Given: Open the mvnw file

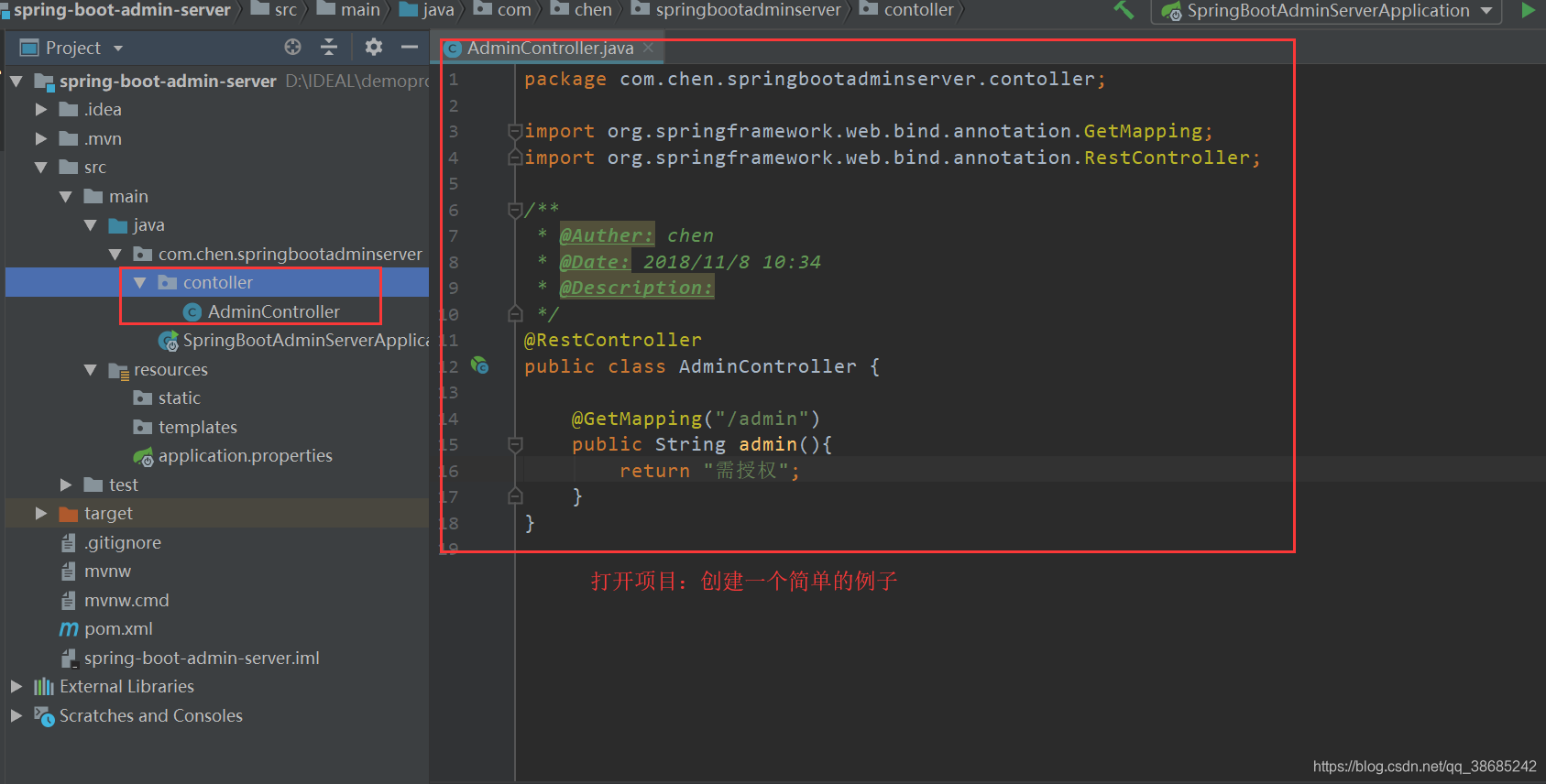Looking at the screenshot, I should [x=107, y=572].
